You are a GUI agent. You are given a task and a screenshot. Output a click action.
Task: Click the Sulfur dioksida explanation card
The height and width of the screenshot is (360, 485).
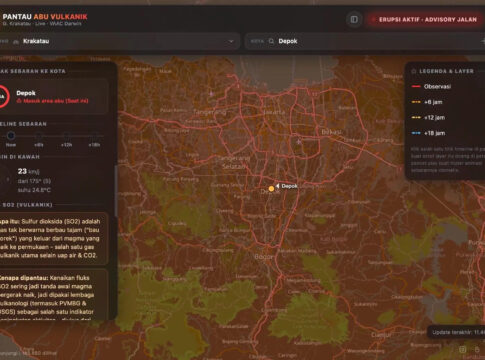54,238
